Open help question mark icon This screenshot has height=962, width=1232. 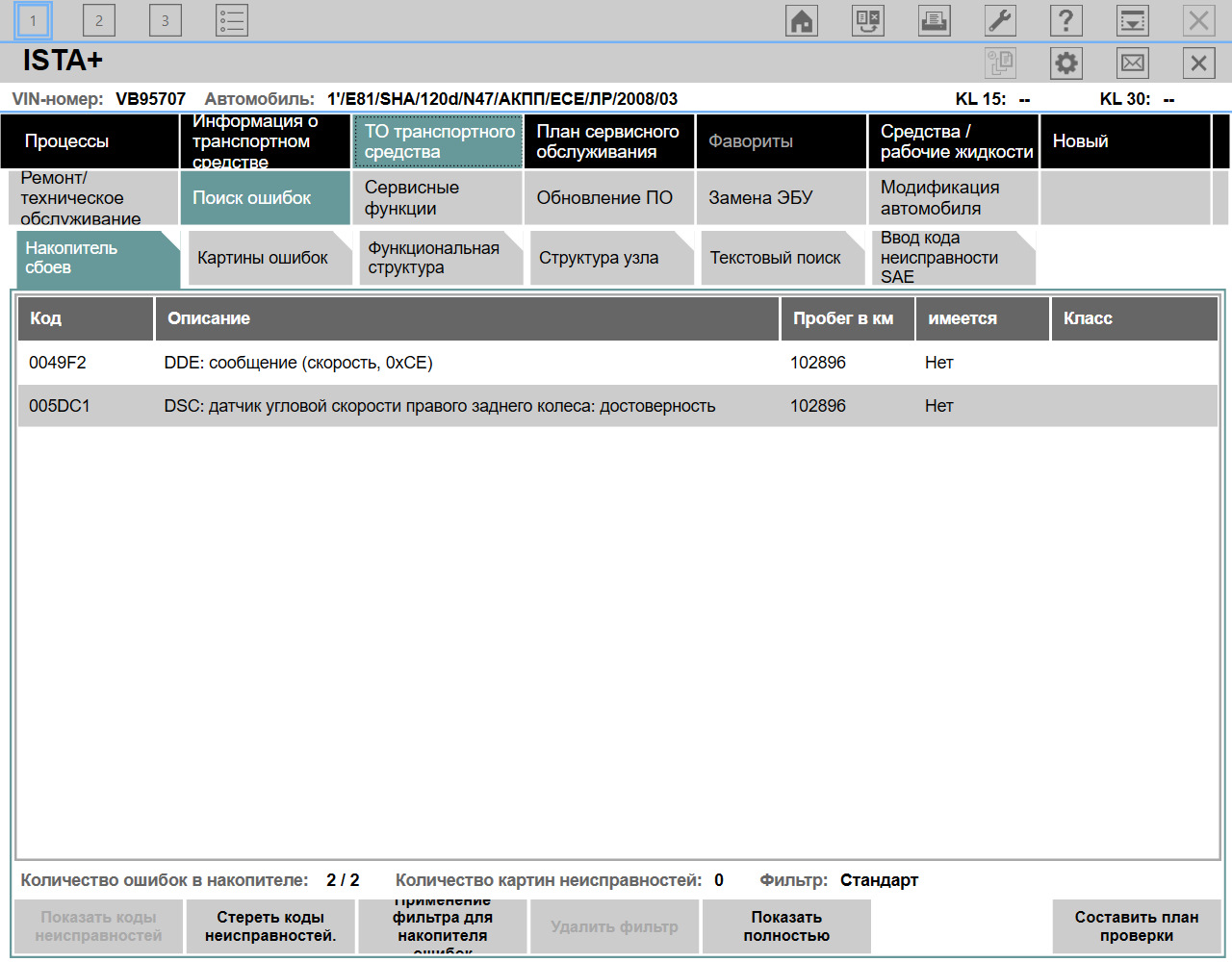[x=1066, y=20]
